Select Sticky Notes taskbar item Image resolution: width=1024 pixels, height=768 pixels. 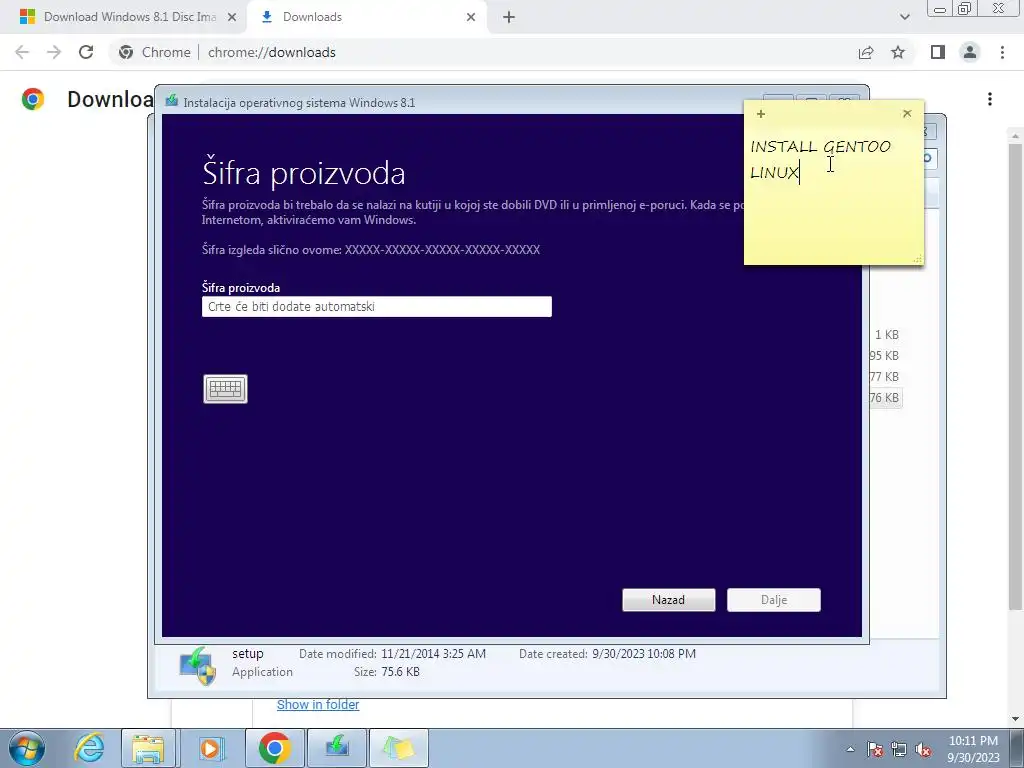click(x=399, y=748)
